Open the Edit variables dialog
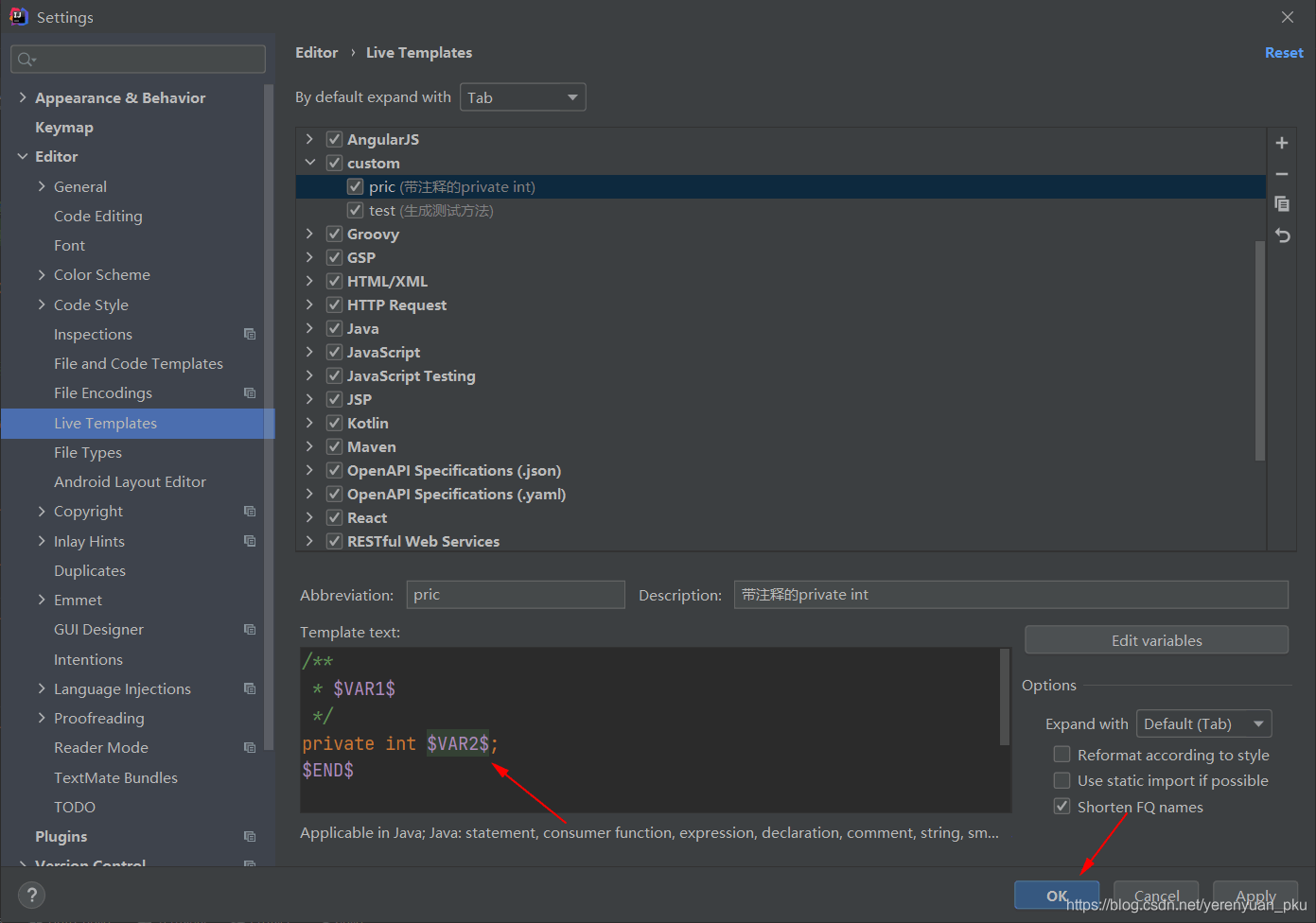 [x=1156, y=640]
